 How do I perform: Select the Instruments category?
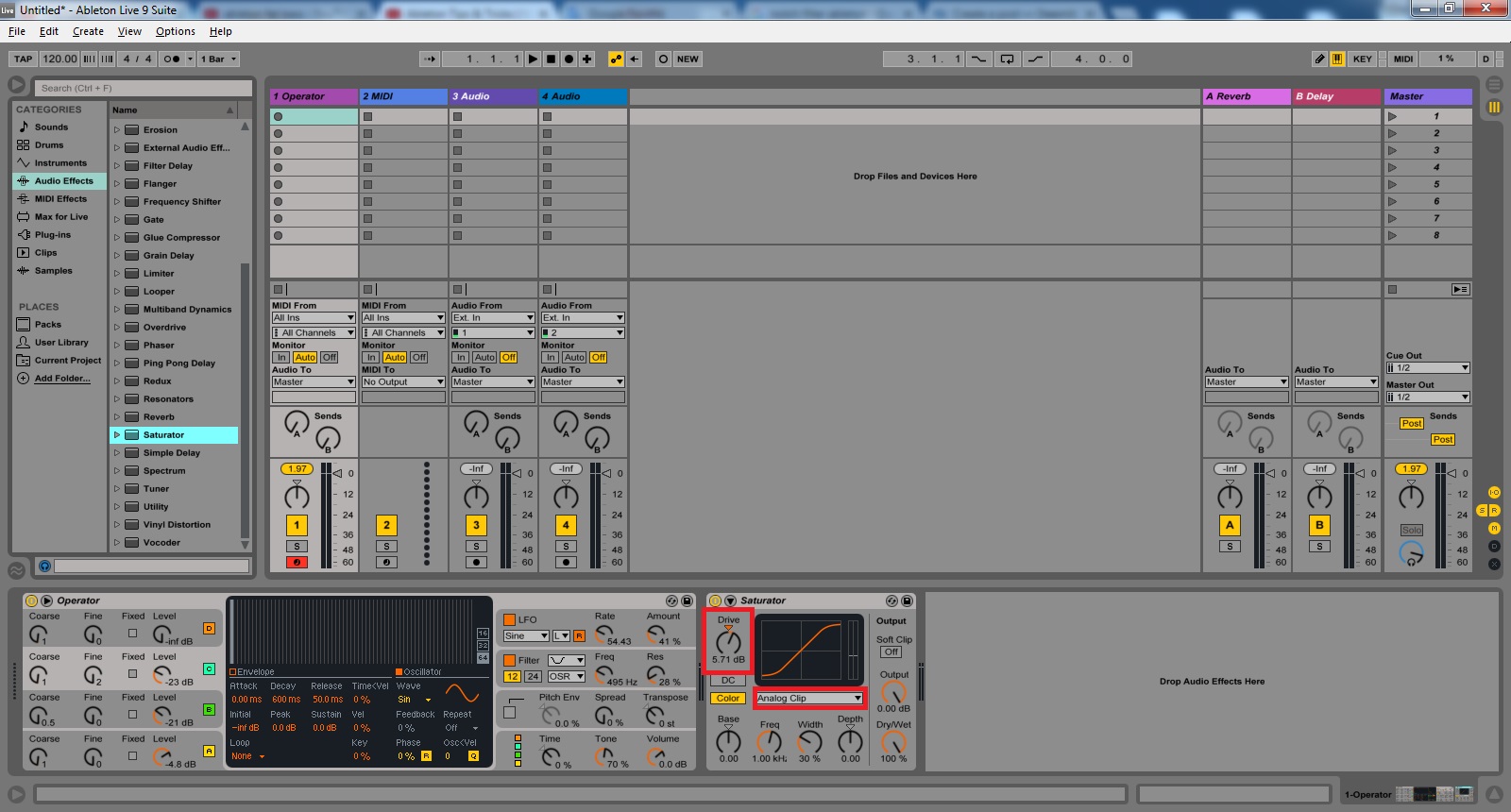point(60,162)
